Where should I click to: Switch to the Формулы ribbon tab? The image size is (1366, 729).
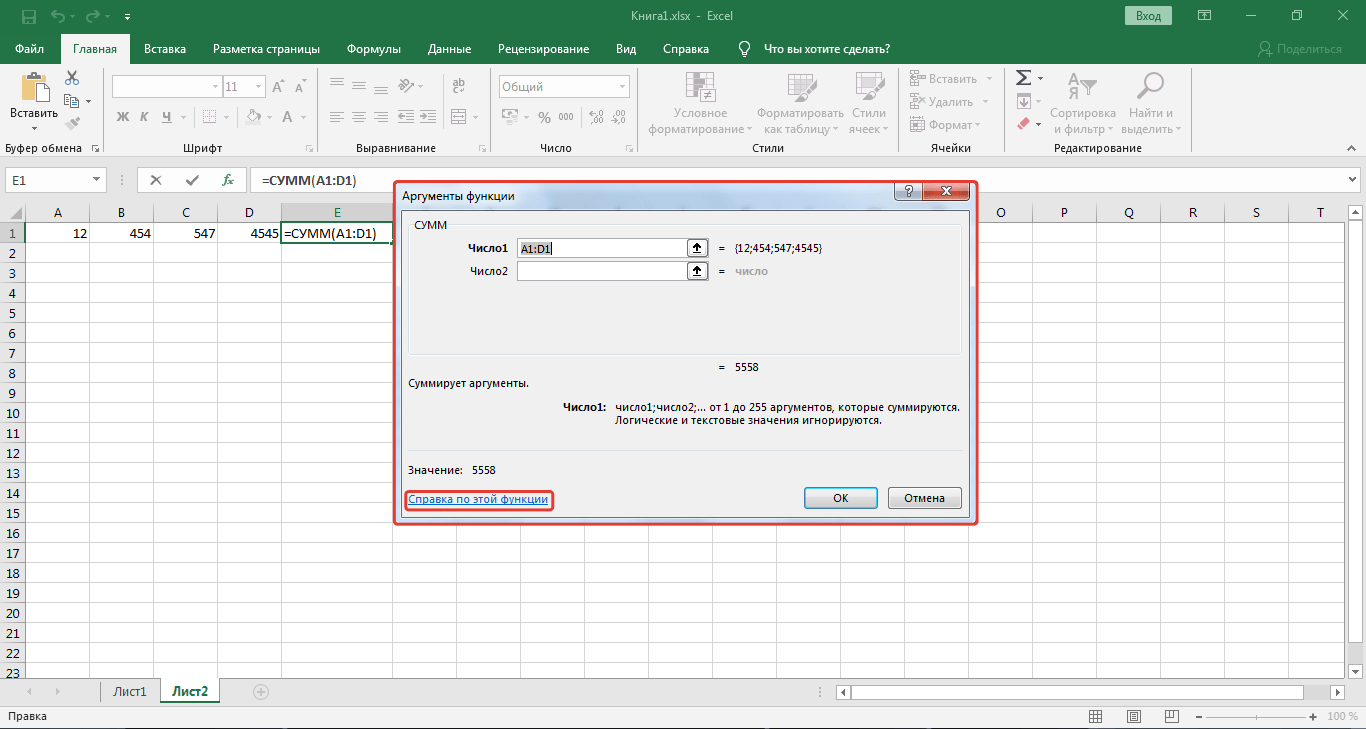tap(374, 49)
